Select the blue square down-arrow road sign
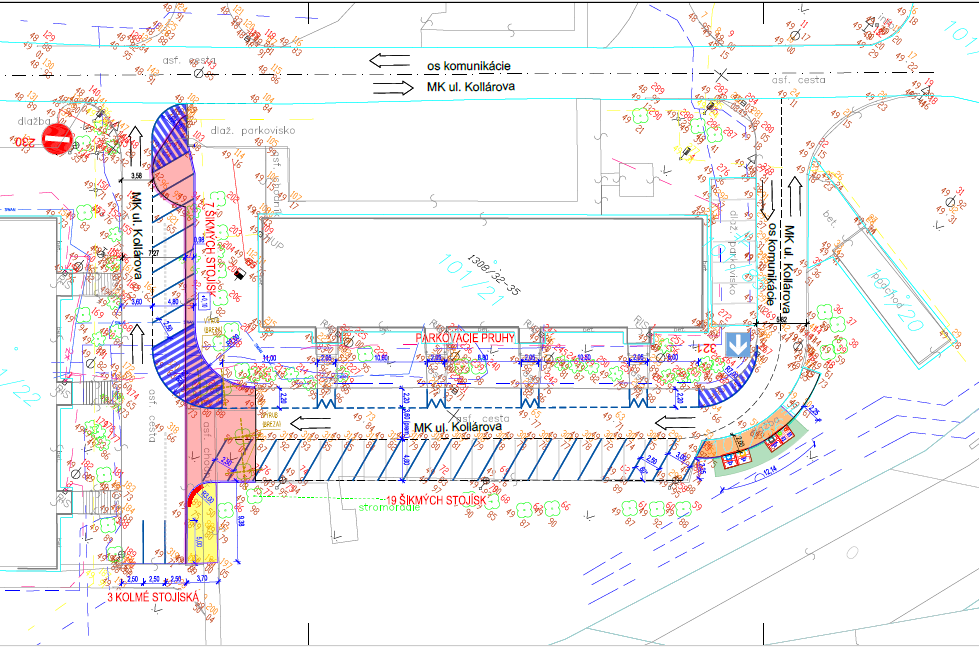This screenshot has width=979, height=647. tap(736, 345)
